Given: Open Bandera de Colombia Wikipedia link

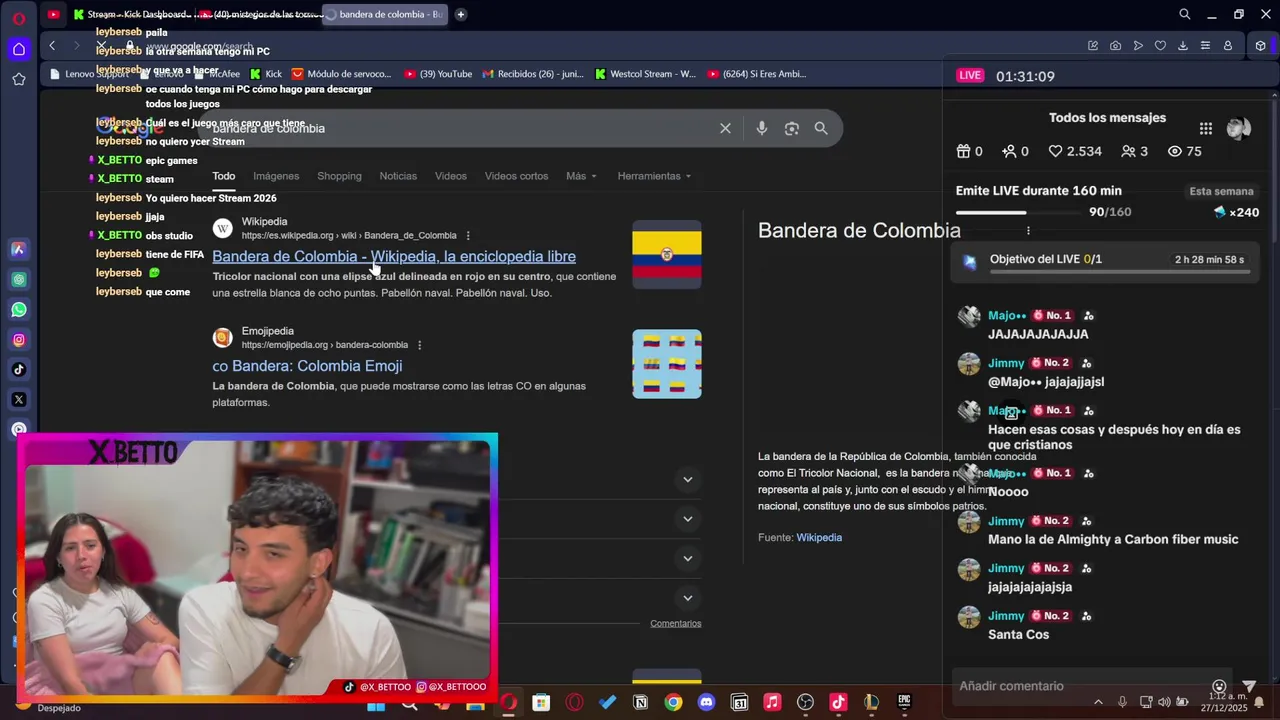Looking at the screenshot, I should pos(394,257).
